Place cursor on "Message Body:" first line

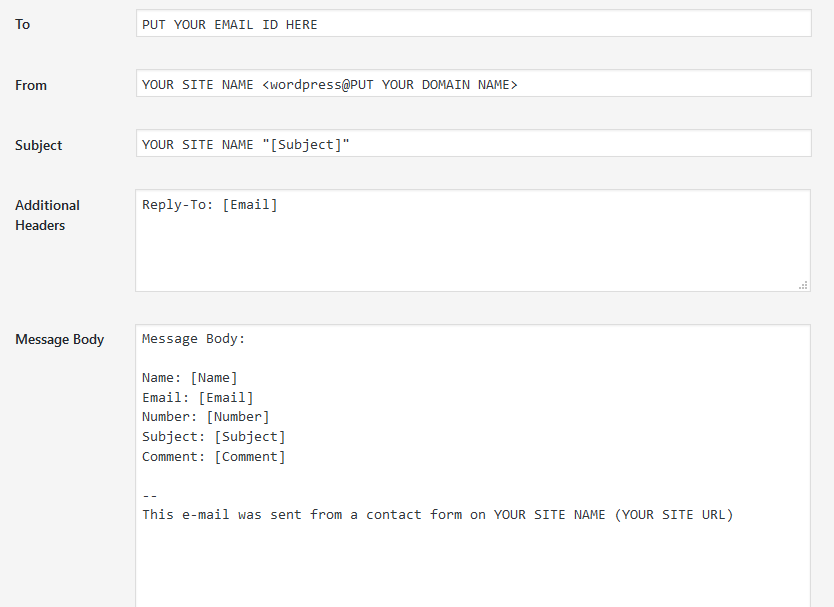click(x=194, y=339)
